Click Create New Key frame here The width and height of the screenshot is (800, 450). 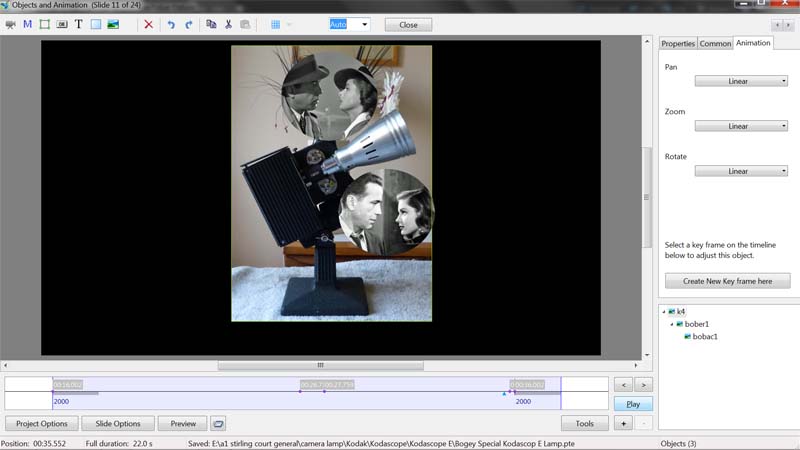[x=728, y=281]
